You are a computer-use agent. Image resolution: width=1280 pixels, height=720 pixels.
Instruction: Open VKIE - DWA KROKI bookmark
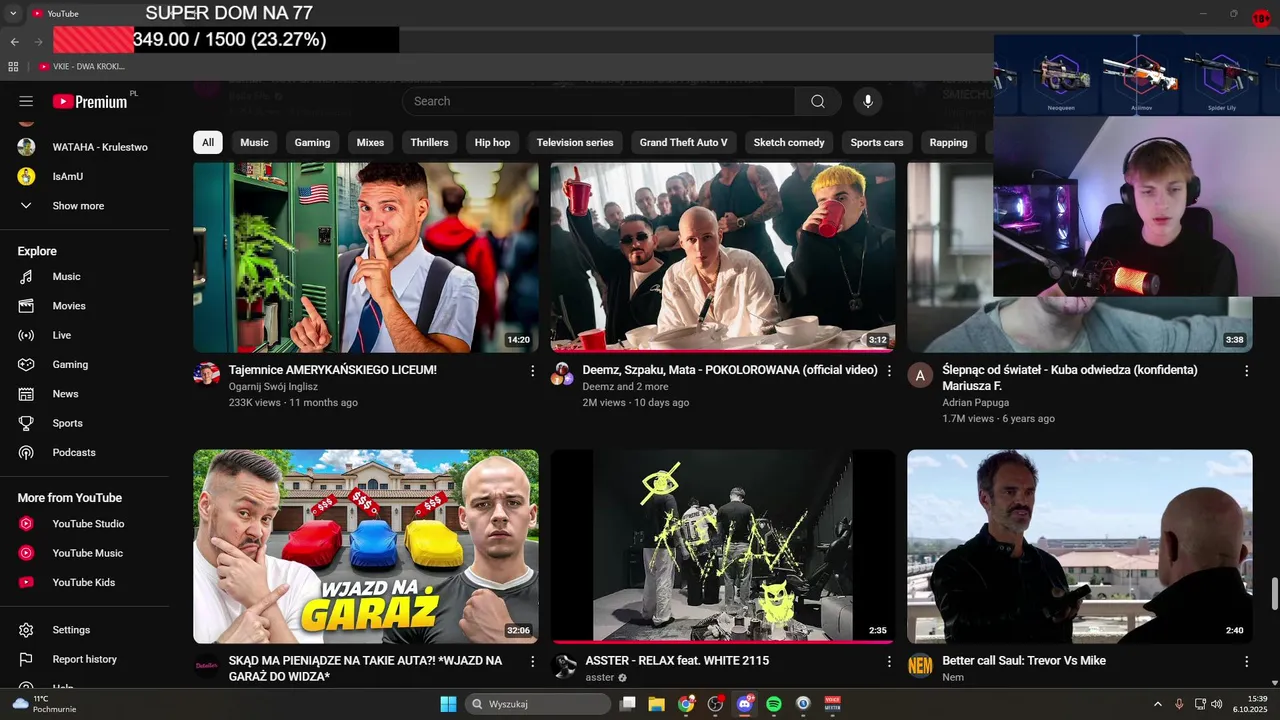pyautogui.click(x=83, y=66)
